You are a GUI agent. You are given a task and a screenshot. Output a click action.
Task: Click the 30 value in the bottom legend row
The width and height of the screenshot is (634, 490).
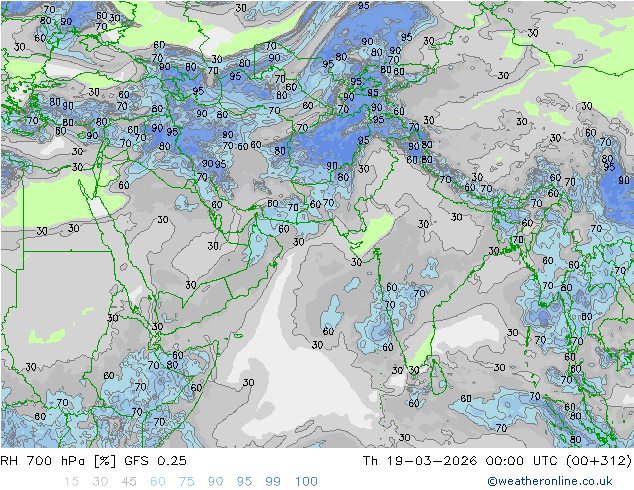click(100, 482)
